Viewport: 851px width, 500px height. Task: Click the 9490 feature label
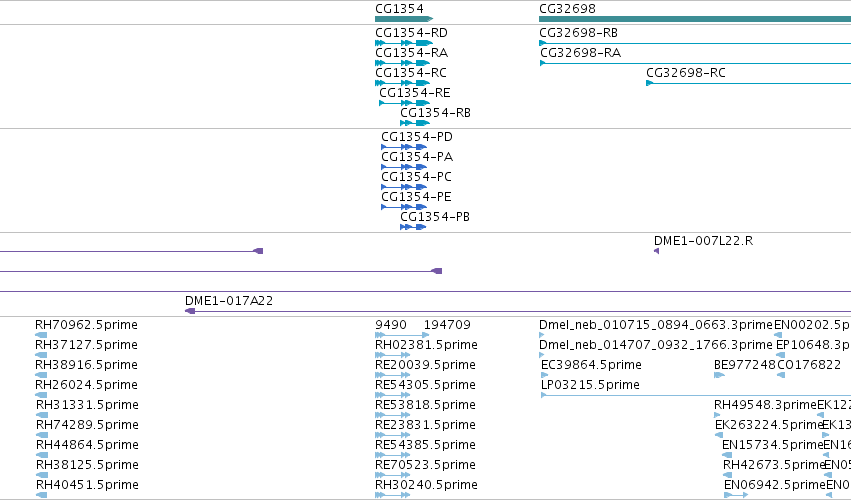[391, 325]
